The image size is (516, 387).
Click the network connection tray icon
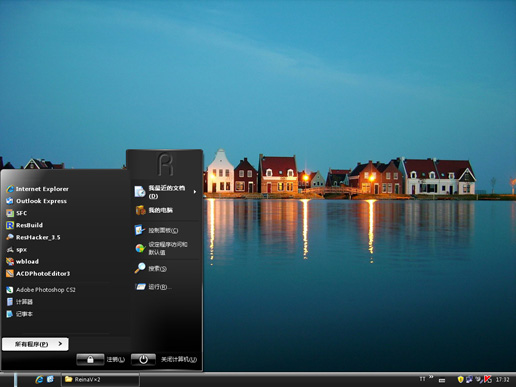point(470,379)
